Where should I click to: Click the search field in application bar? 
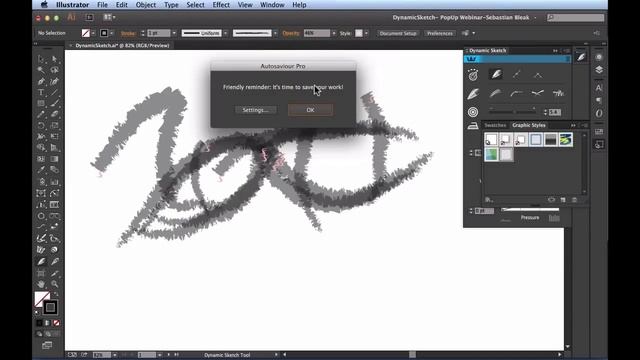[x=576, y=18]
